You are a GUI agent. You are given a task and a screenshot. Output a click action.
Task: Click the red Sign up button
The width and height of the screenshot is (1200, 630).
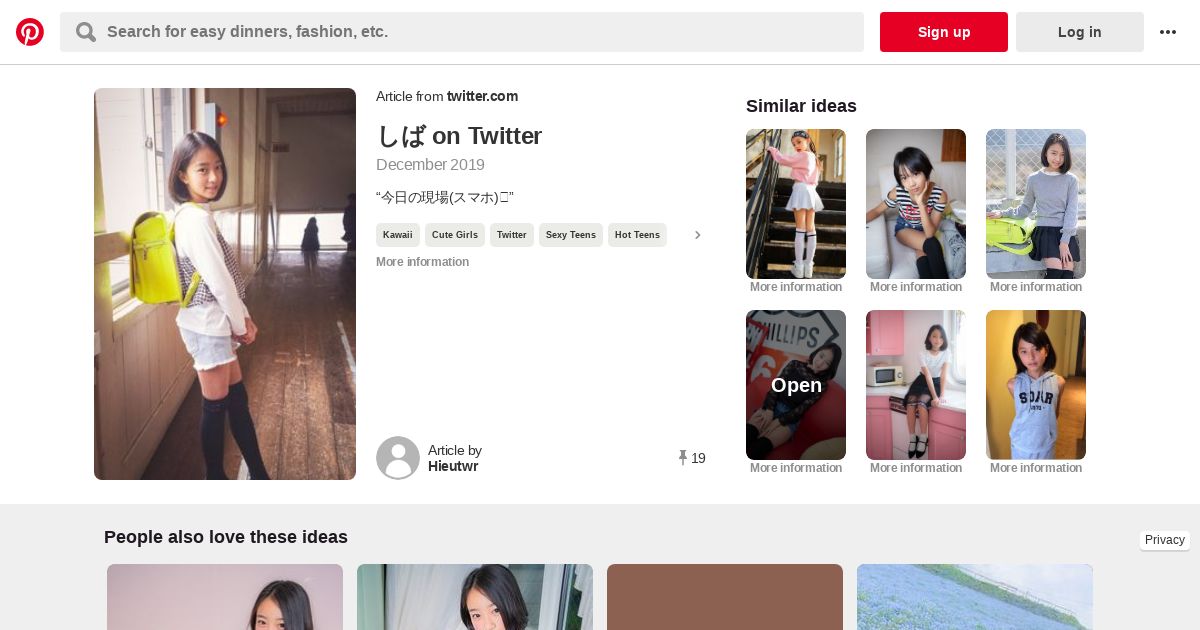click(944, 32)
